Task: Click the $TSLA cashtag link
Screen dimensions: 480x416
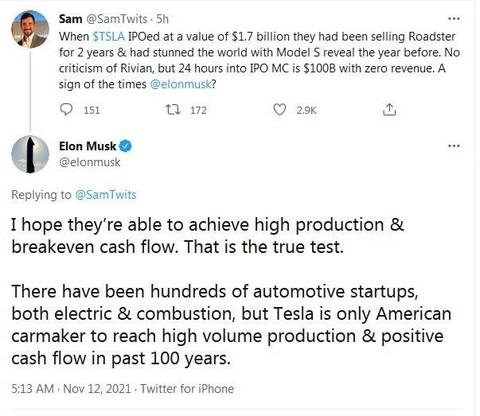Action: point(109,37)
